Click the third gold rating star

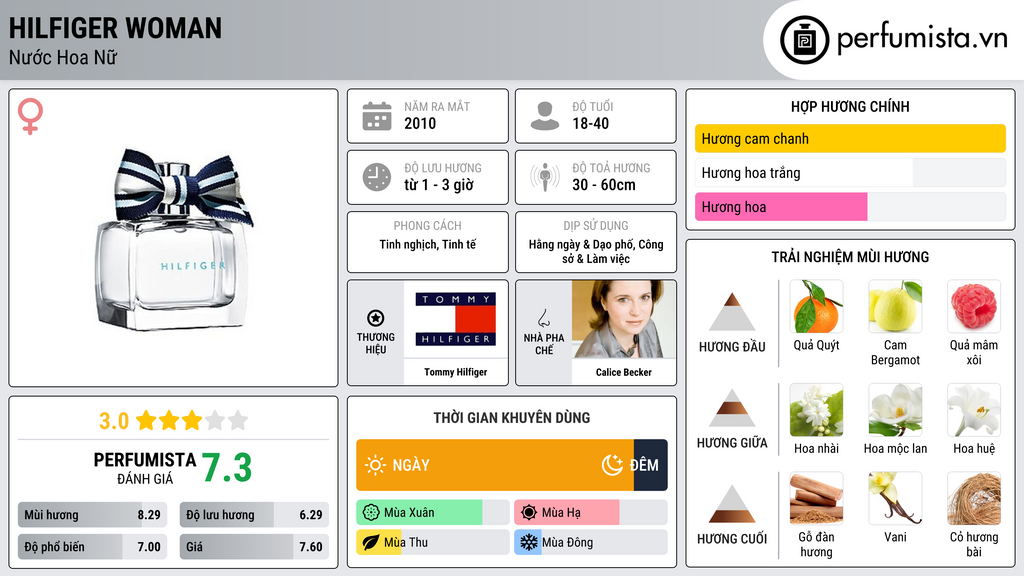(192, 420)
